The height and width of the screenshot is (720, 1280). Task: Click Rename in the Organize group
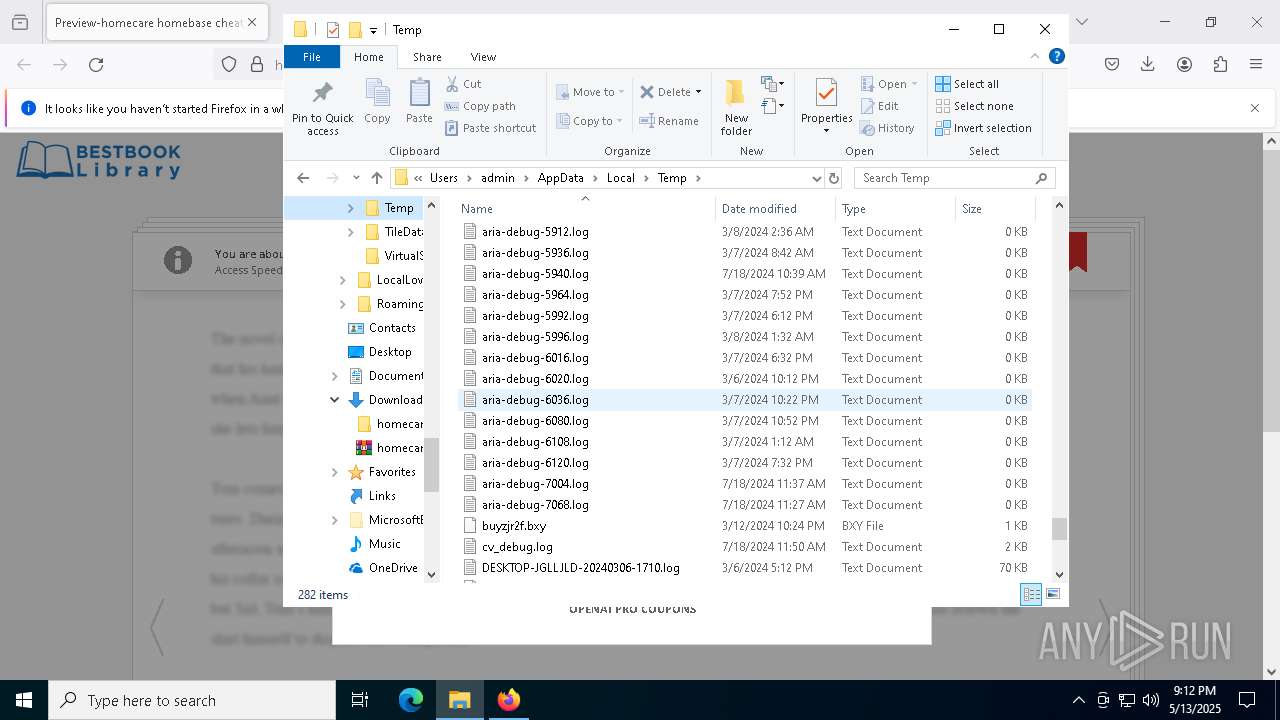pos(669,121)
